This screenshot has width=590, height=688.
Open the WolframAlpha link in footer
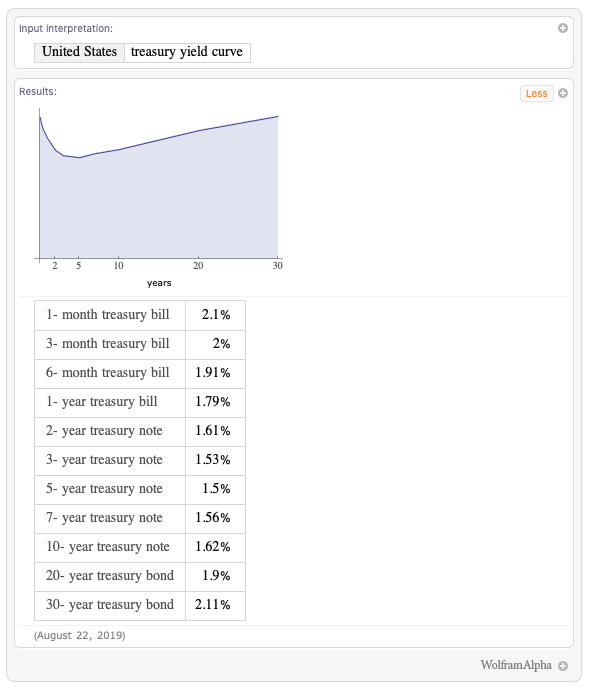[x=516, y=665]
